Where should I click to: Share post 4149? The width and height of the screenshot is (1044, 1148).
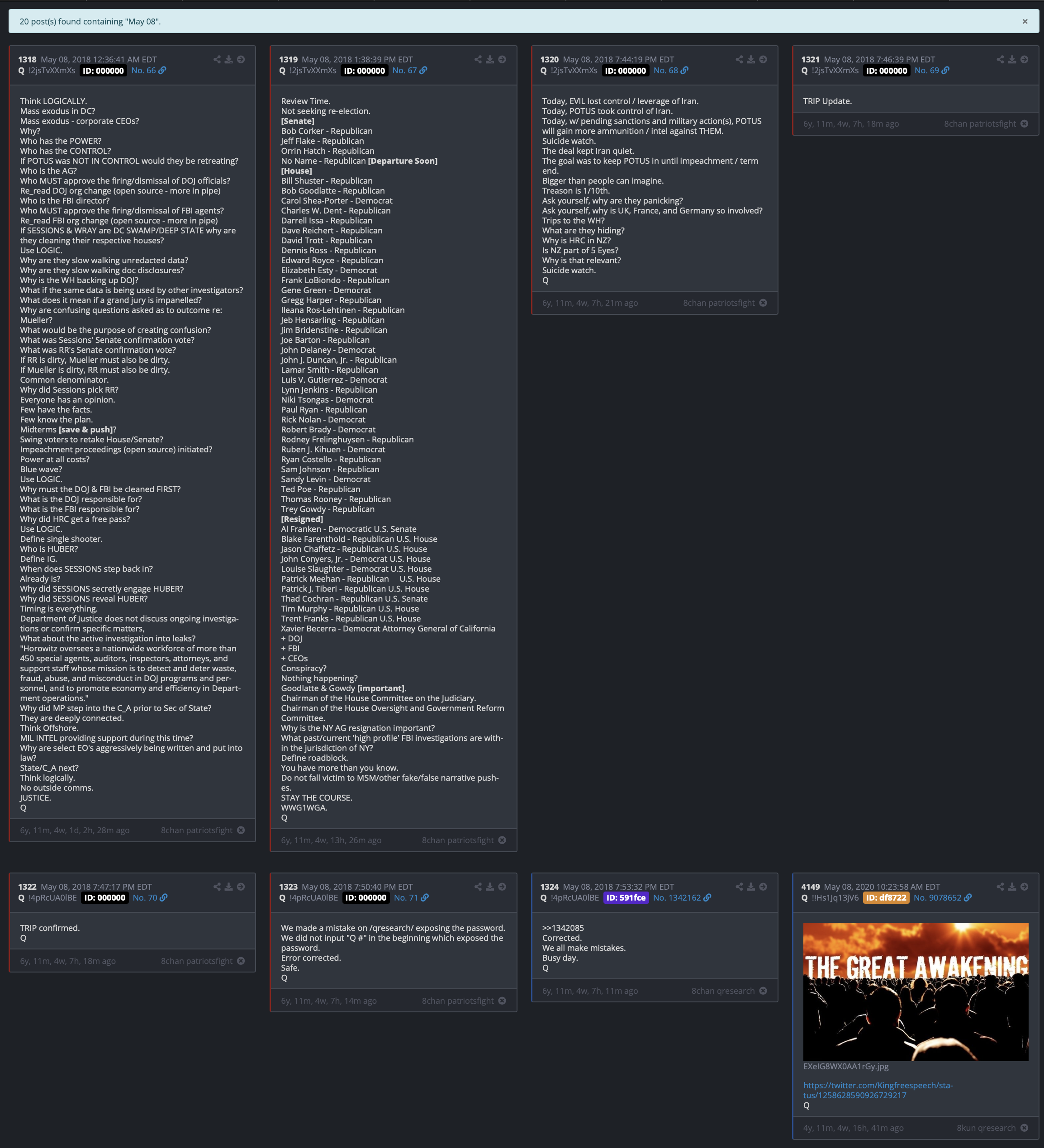(1000, 887)
